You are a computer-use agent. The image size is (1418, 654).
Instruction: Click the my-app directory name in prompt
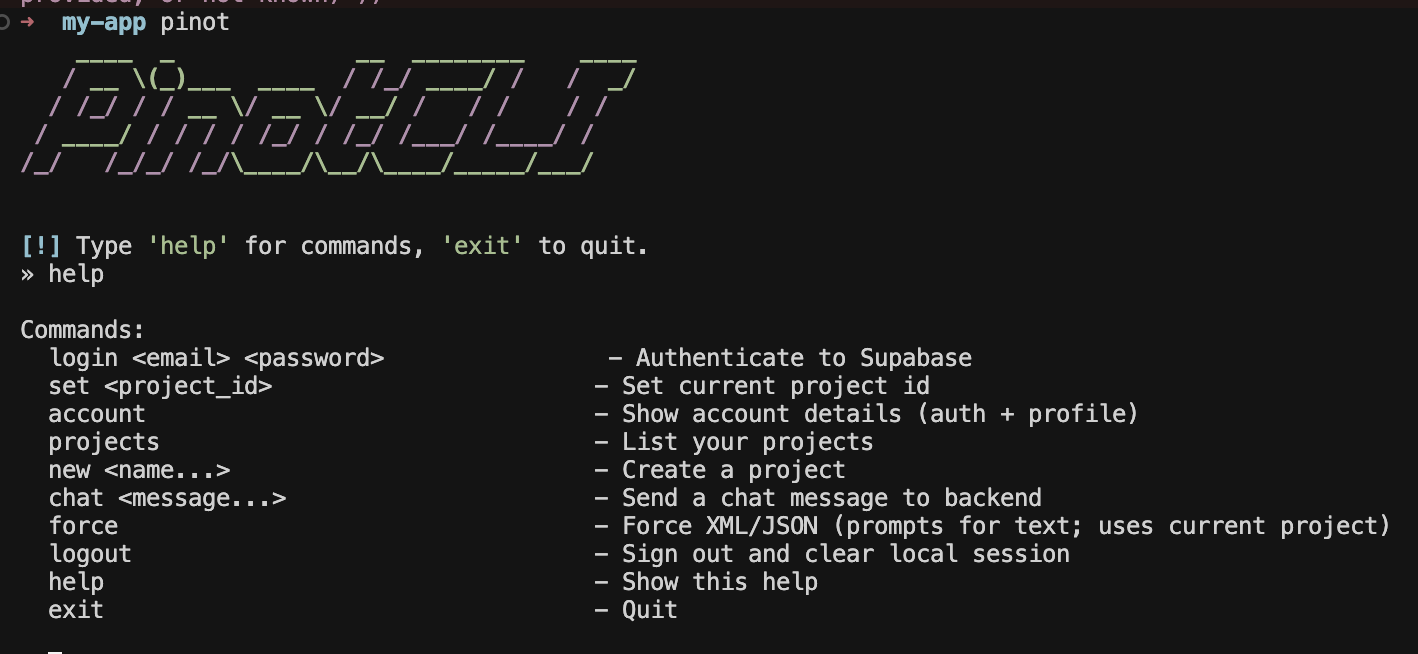tap(103, 22)
